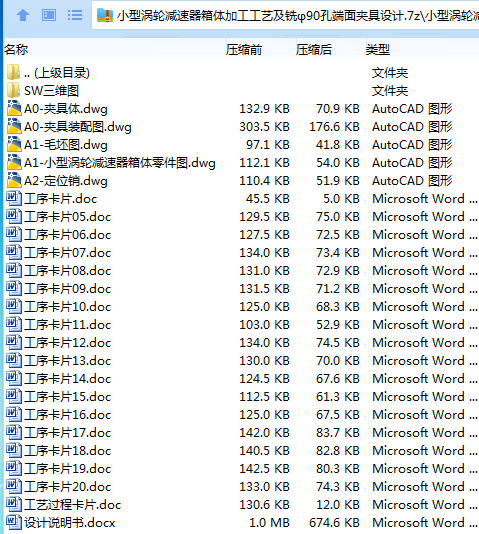
Task: Click the 54.0 KB compressed size value
Action: (x=338, y=163)
